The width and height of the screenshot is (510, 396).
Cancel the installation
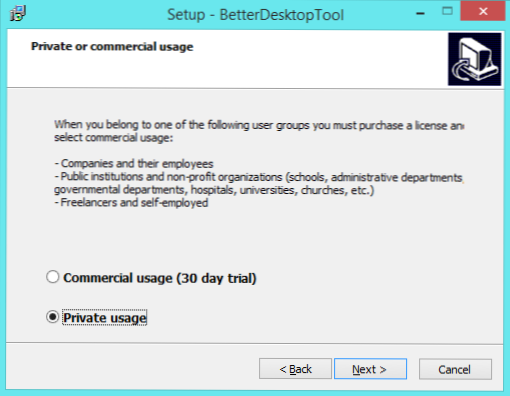[x=455, y=369]
